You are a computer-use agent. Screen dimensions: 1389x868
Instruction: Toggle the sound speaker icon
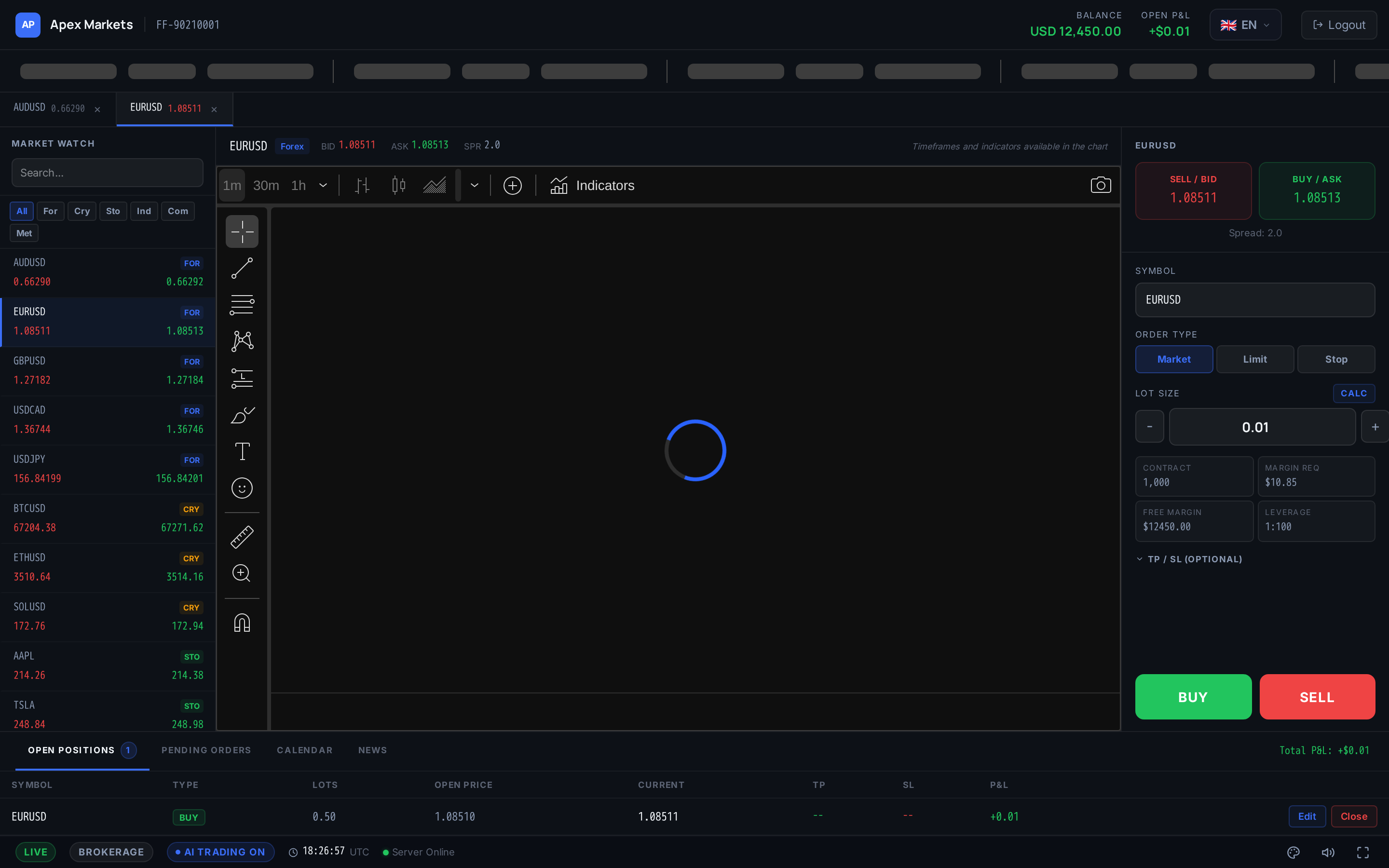(1328, 852)
